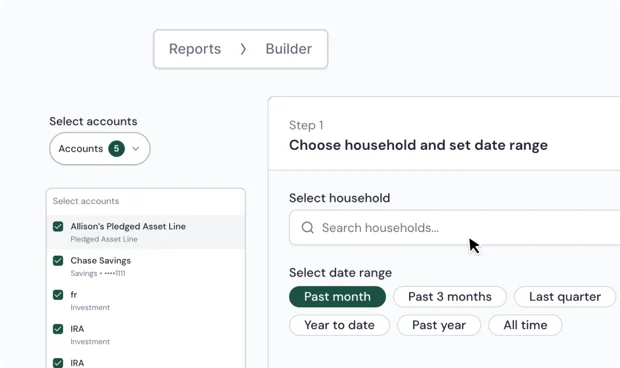
Task: Choose the Past year option
Action: click(439, 325)
